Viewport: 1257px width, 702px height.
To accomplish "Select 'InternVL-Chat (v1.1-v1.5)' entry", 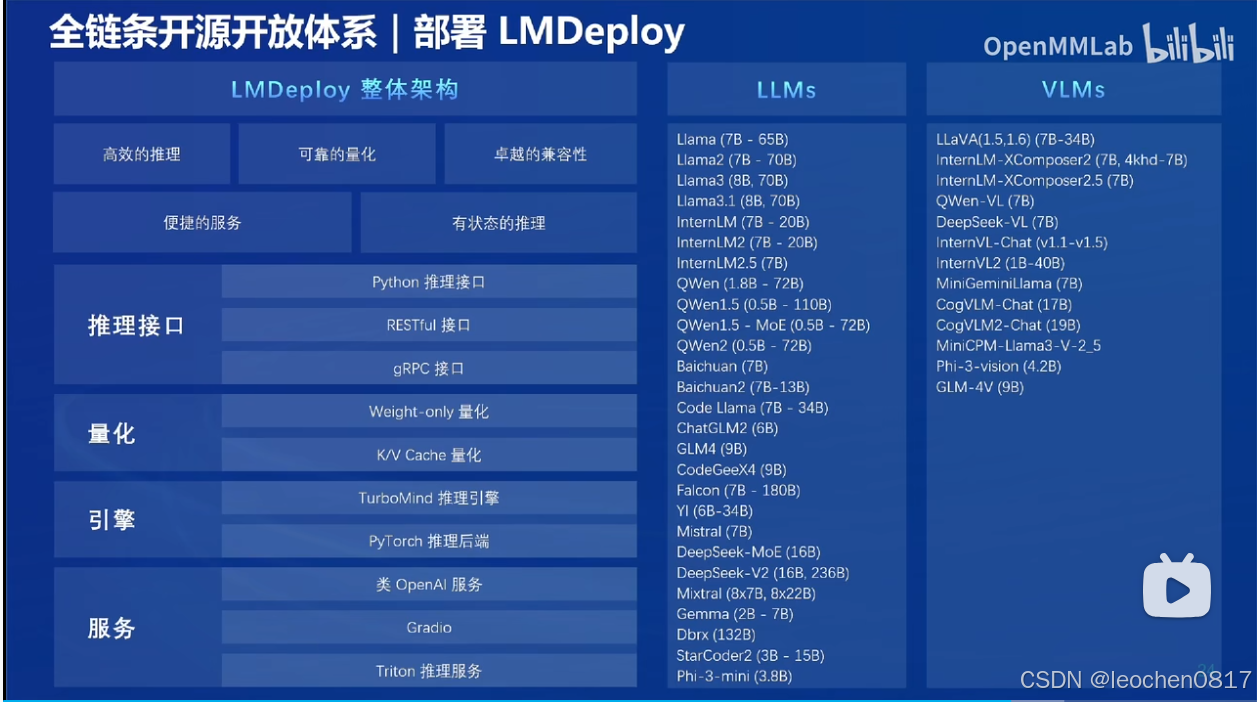I will pyautogui.click(x=1022, y=242).
